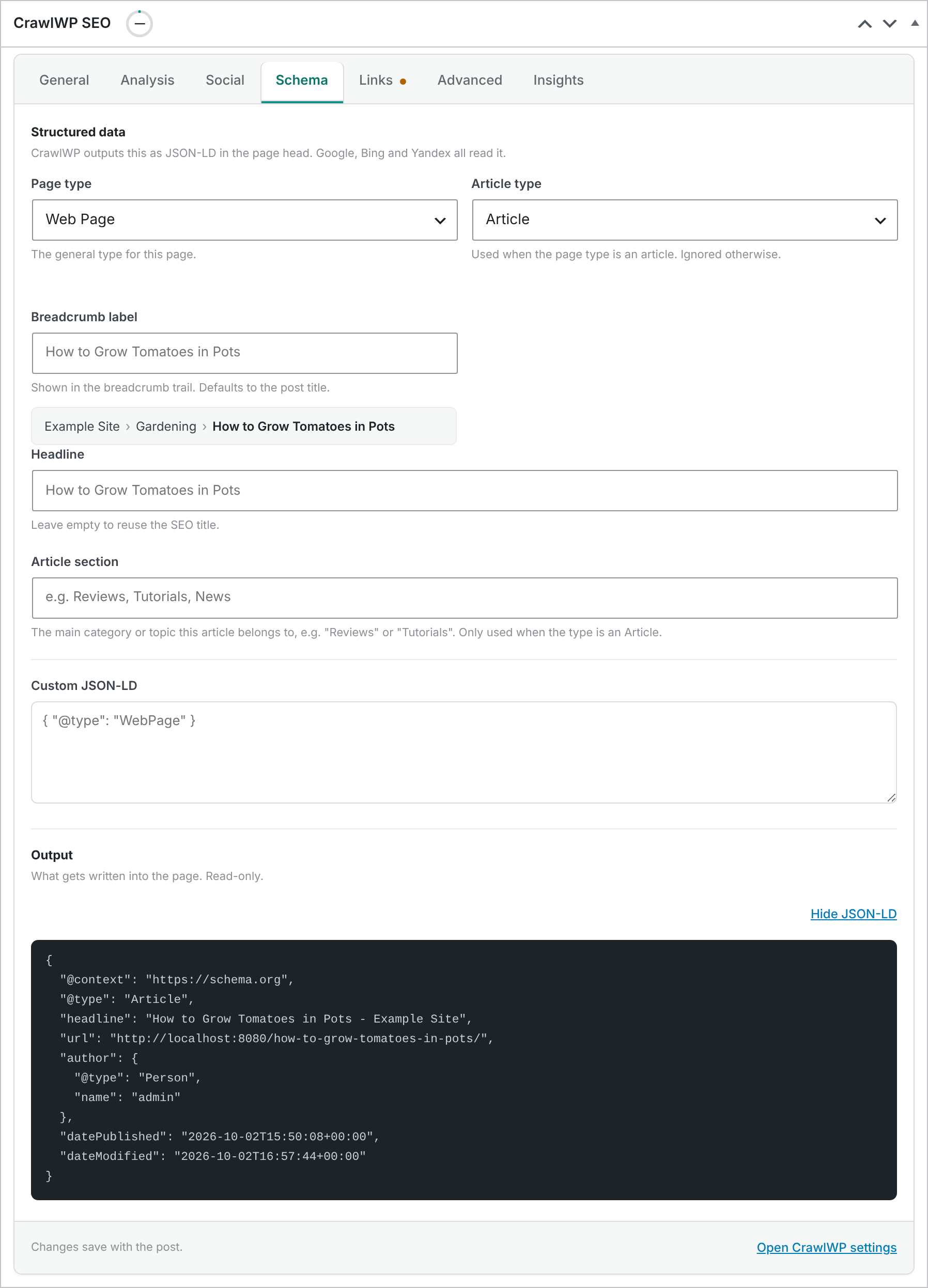Focus the Article section input field
Image resolution: width=928 pixels, height=1288 pixels.
(x=465, y=598)
